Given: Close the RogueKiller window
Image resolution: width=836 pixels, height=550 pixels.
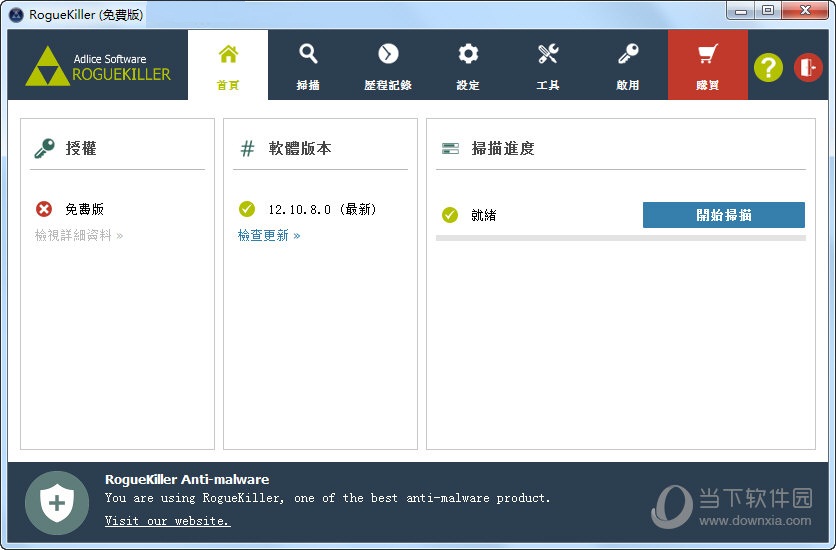Looking at the screenshot, I should point(805,11).
